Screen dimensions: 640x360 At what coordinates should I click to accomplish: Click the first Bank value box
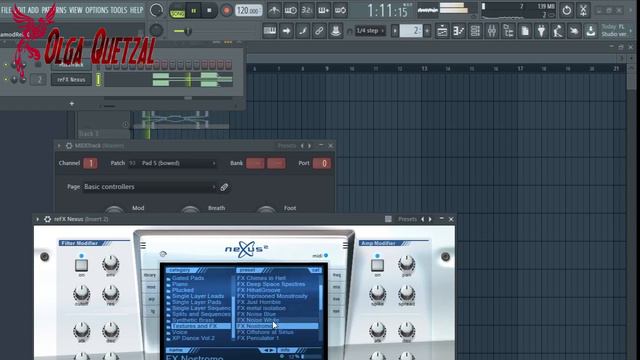(255, 163)
